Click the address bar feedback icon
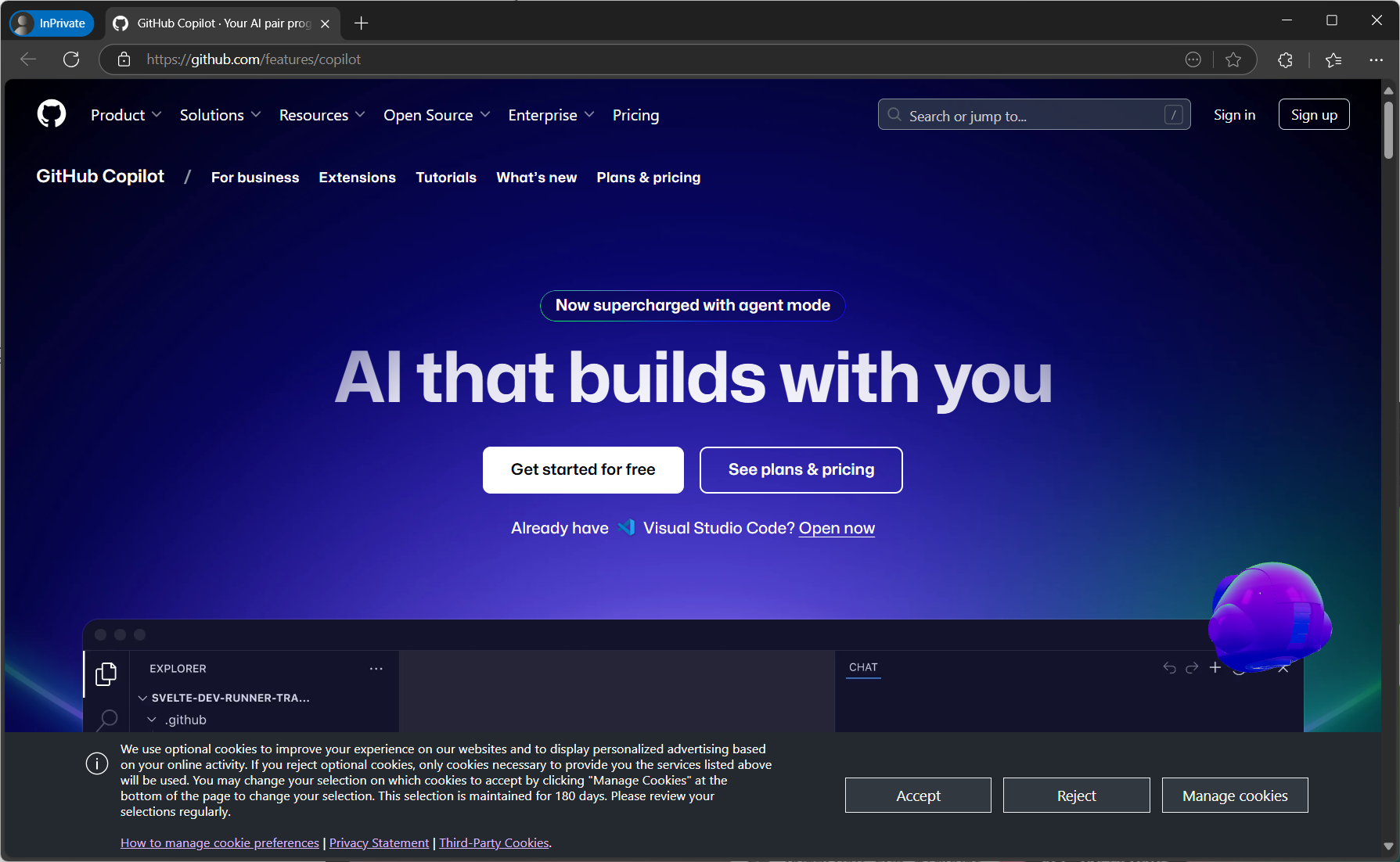This screenshot has height=862, width=1400. pyautogui.click(x=1193, y=59)
